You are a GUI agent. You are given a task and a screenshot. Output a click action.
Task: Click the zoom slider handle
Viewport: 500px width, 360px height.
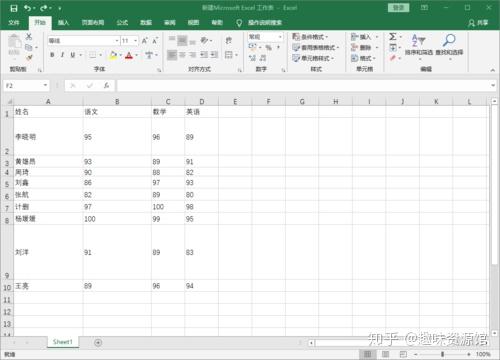point(442,354)
